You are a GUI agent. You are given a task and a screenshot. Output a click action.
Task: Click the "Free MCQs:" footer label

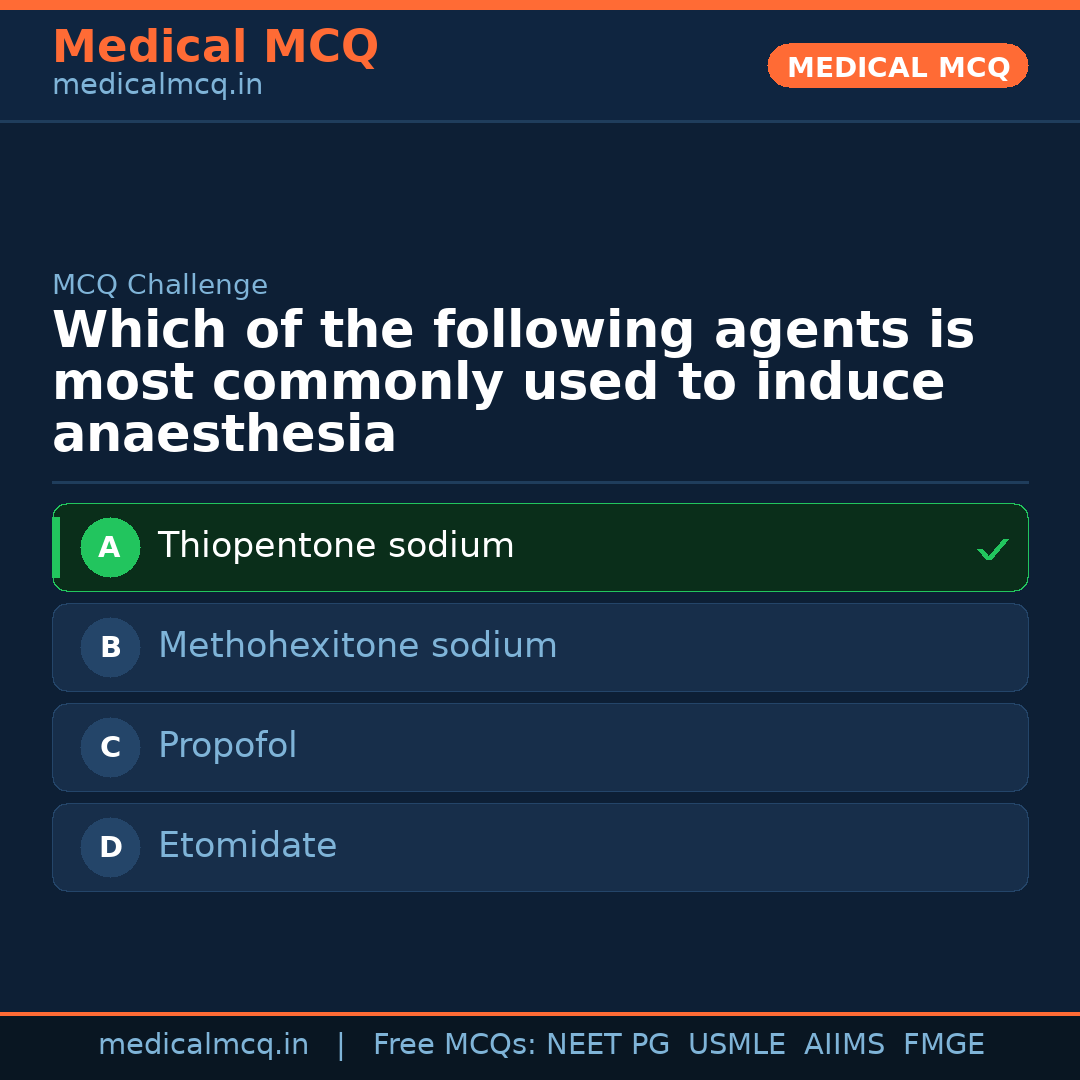(x=455, y=1045)
